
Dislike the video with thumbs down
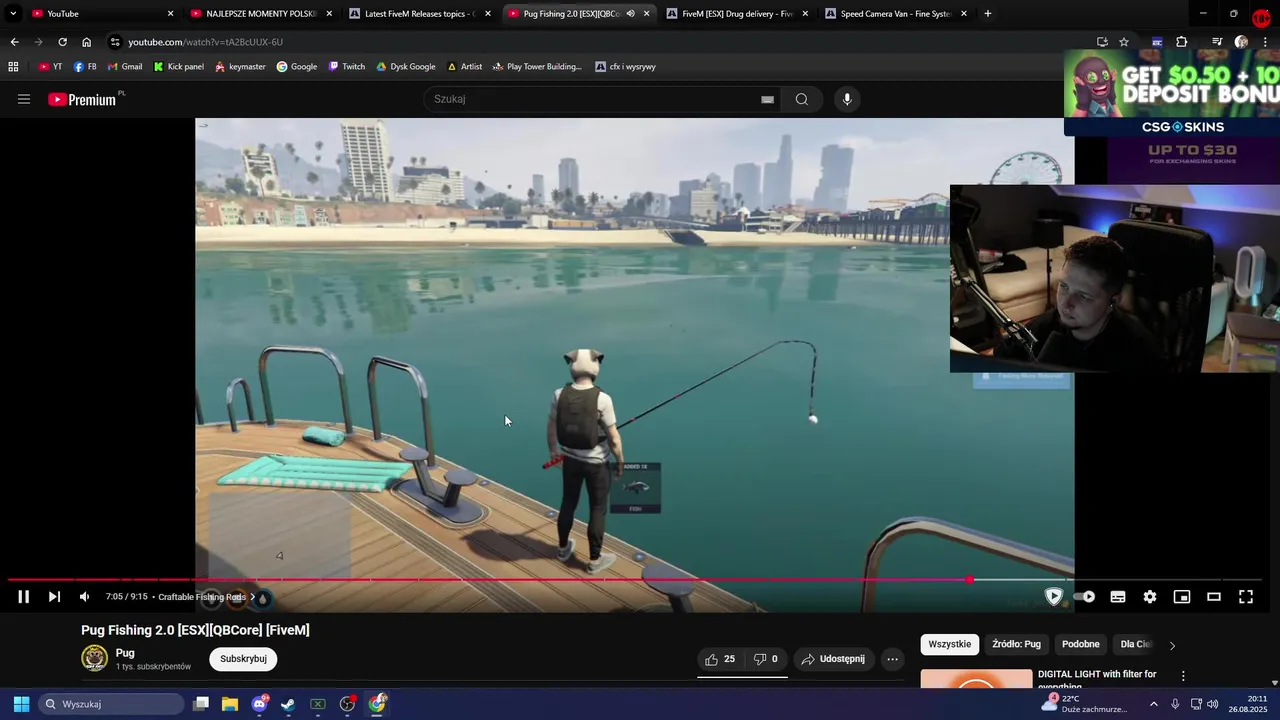click(766, 659)
